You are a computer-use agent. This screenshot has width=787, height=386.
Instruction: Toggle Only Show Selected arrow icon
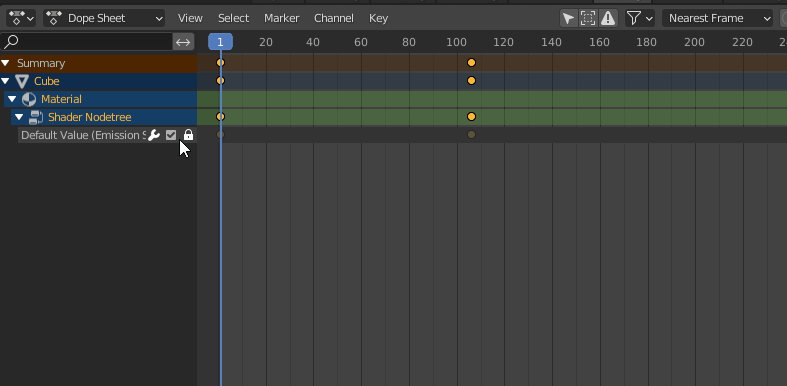click(568, 19)
